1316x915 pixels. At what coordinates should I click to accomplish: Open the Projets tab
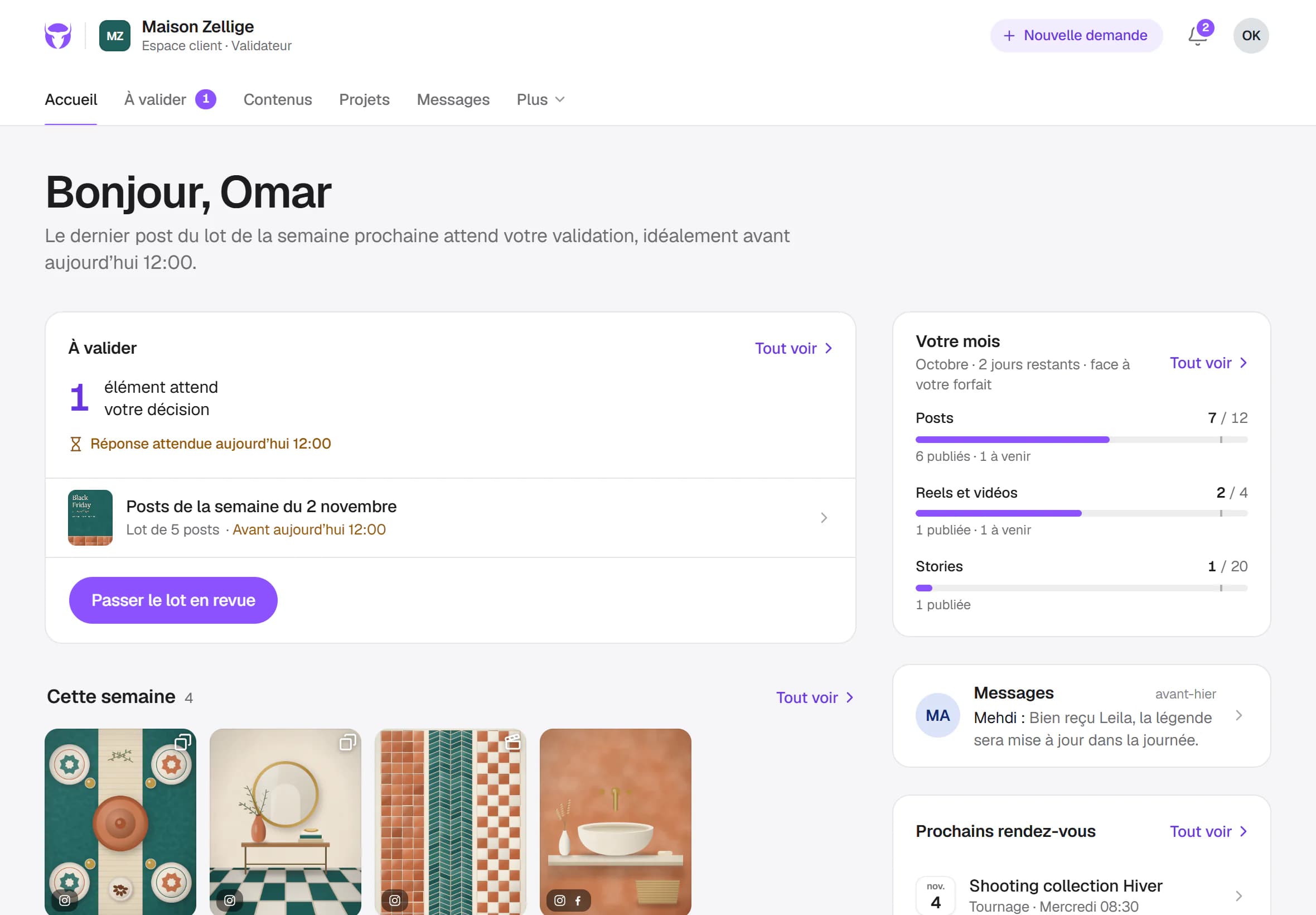pyautogui.click(x=364, y=100)
